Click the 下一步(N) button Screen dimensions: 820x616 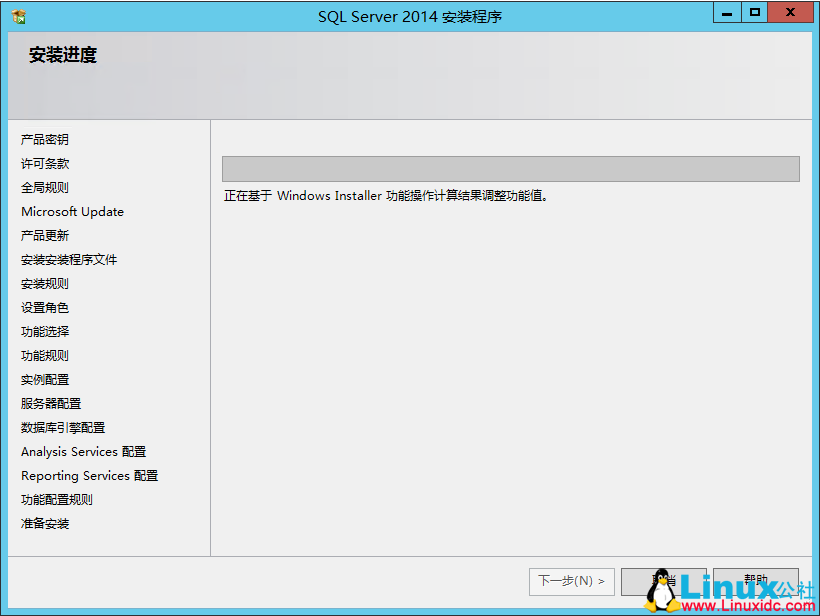tap(571, 581)
